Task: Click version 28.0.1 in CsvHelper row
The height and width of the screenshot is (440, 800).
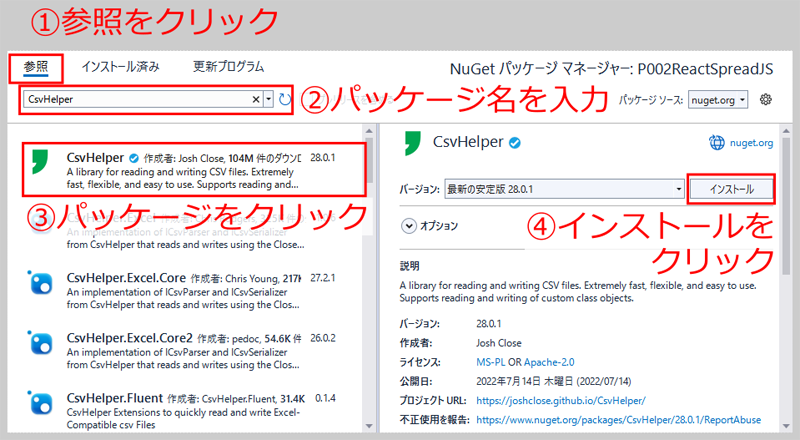Action: point(322,158)
